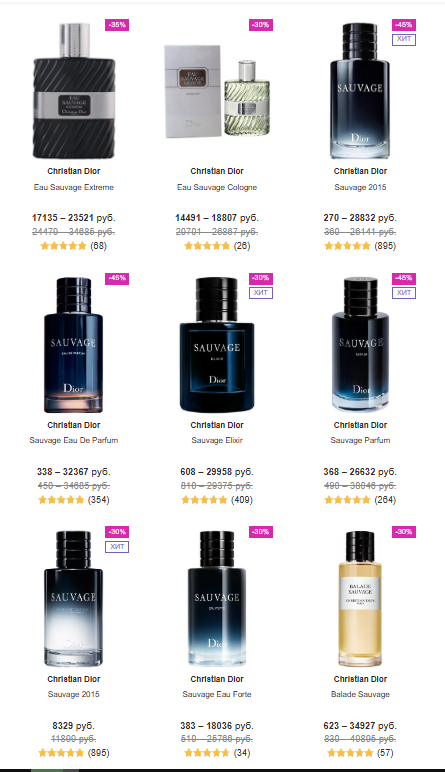This screenshot has height=772, width=445.
Task: Open the Sauvage Eau Forte link
Action: [x=217, y=694]
